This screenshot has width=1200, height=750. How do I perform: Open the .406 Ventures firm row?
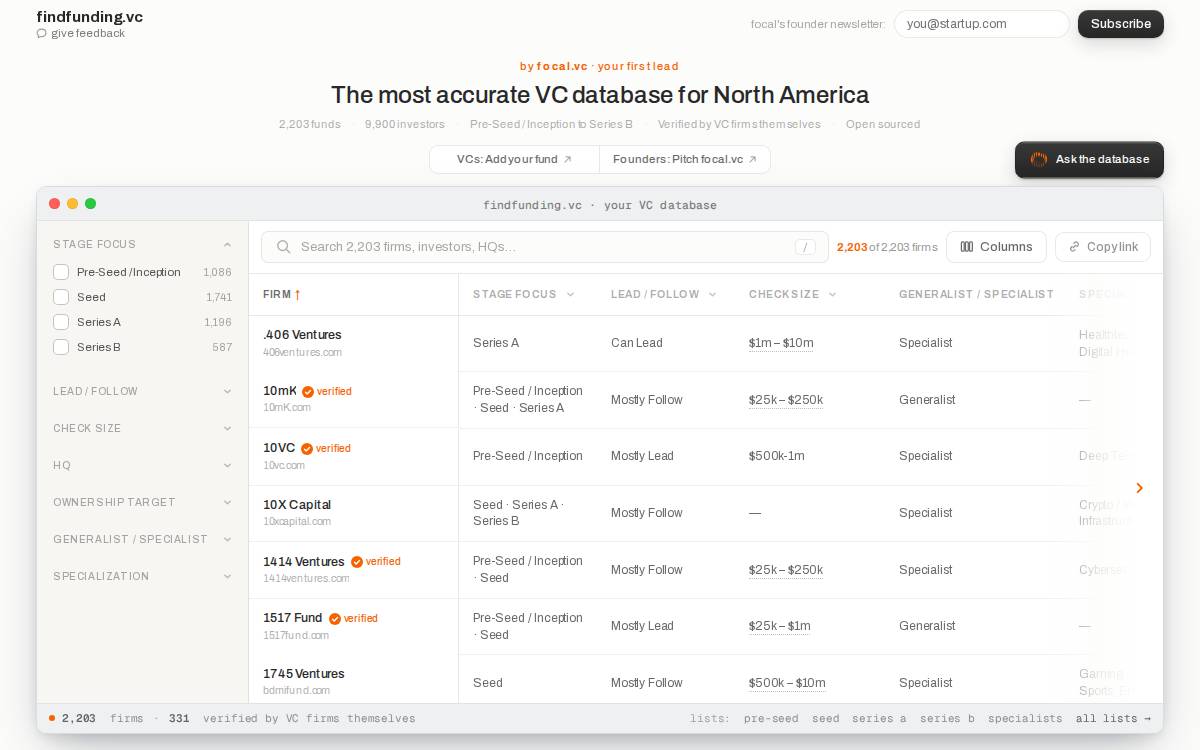(x=705, y=343)
